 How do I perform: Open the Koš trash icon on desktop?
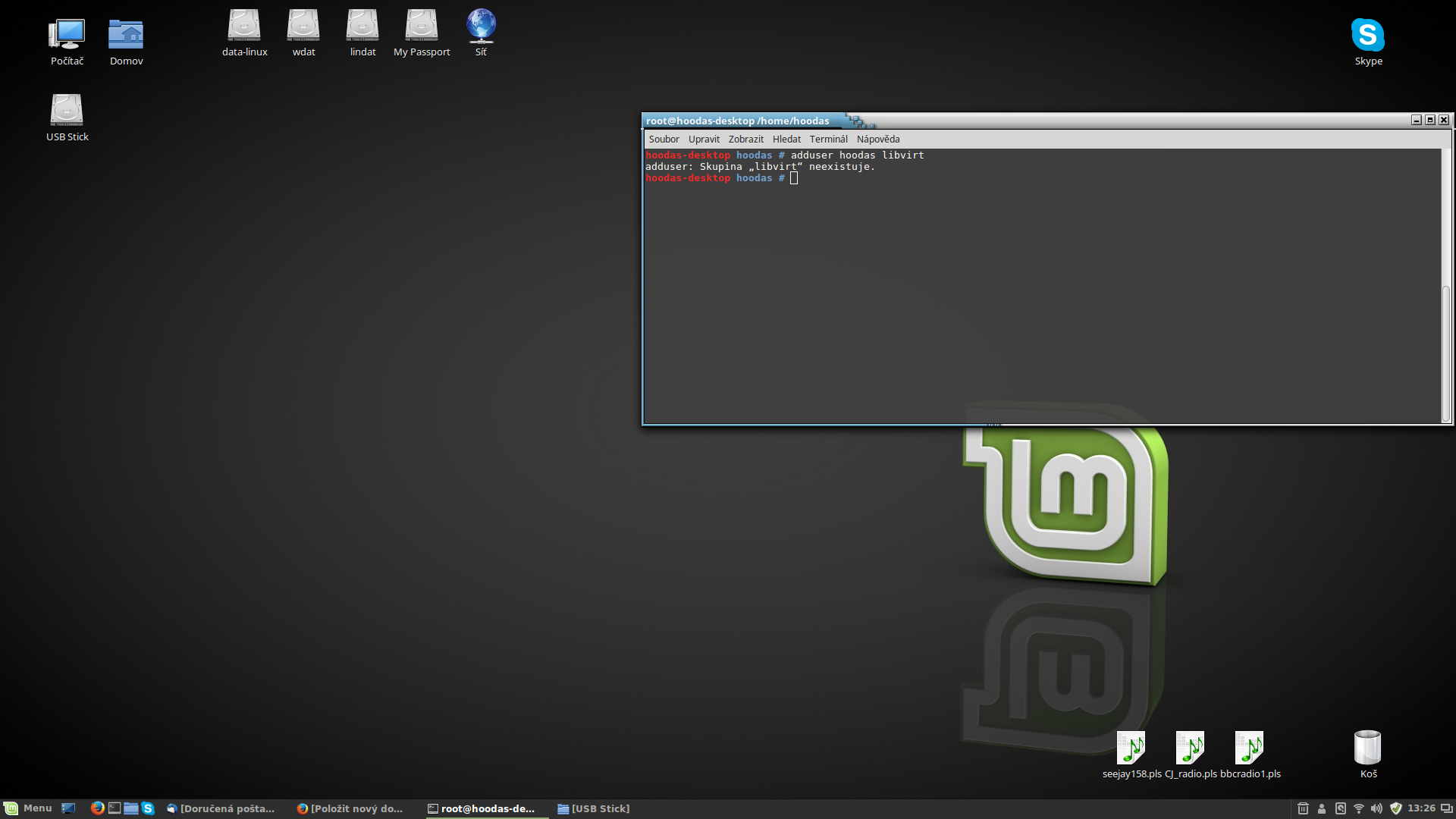click(1368, 755)
